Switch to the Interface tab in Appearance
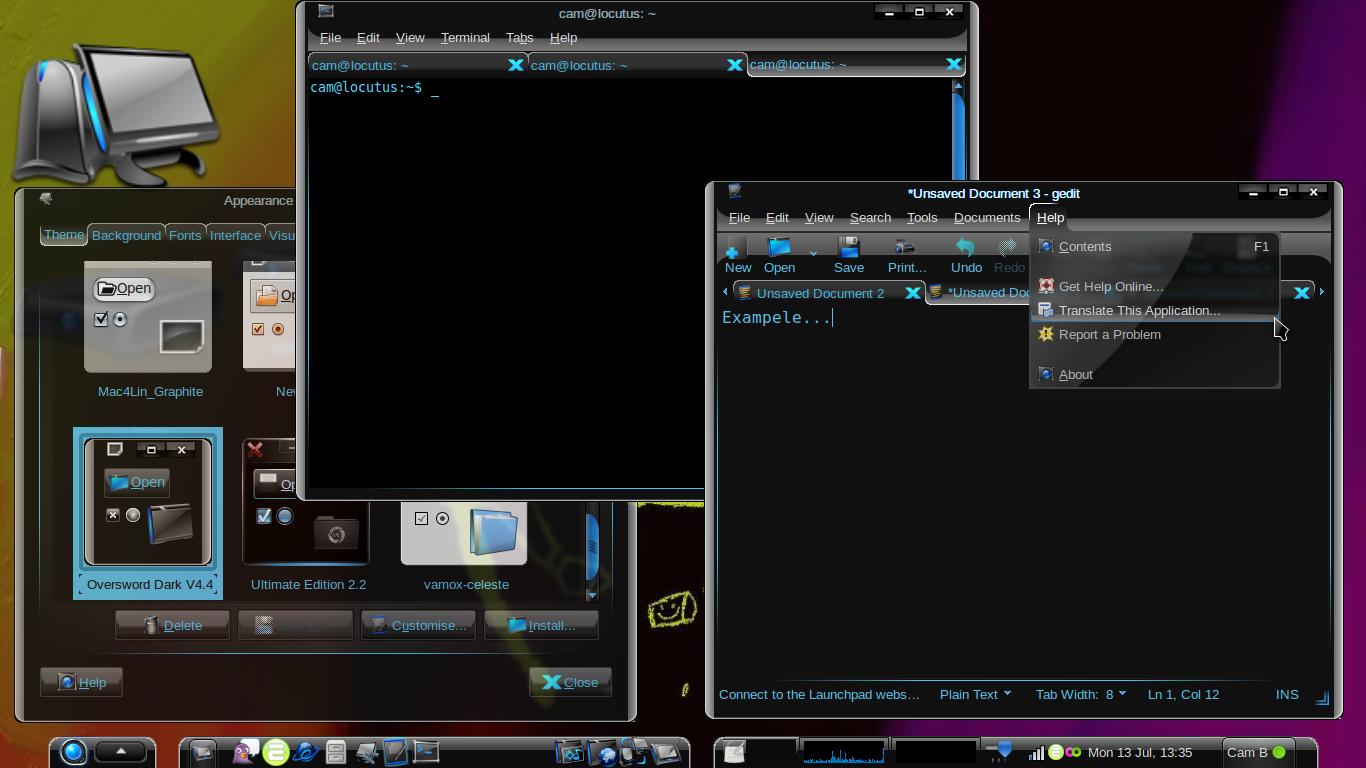This screenshot has height=768, width=1366. [x=235, y=235]
